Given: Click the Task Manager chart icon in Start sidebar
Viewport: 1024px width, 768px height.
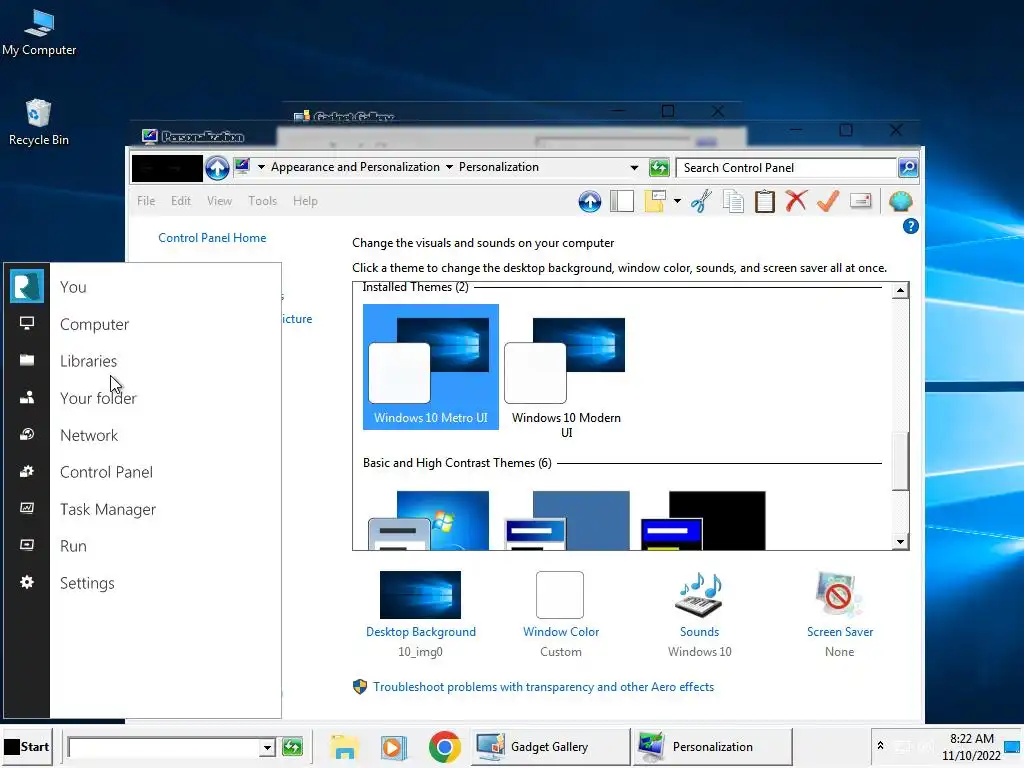Looking at the screenshot, I should pos(27,508).
